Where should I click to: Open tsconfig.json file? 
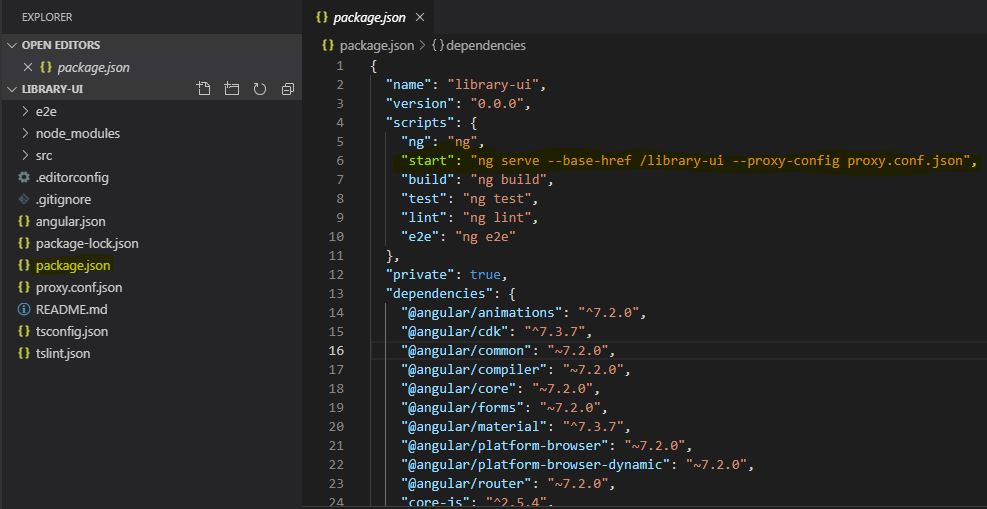(71, 331)
